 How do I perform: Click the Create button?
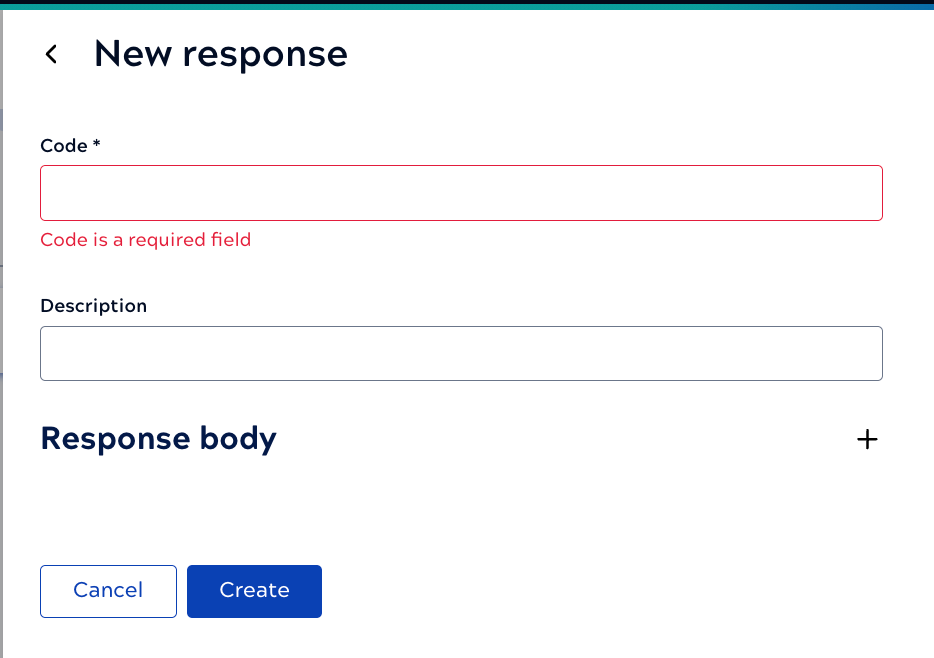[253, 591]
